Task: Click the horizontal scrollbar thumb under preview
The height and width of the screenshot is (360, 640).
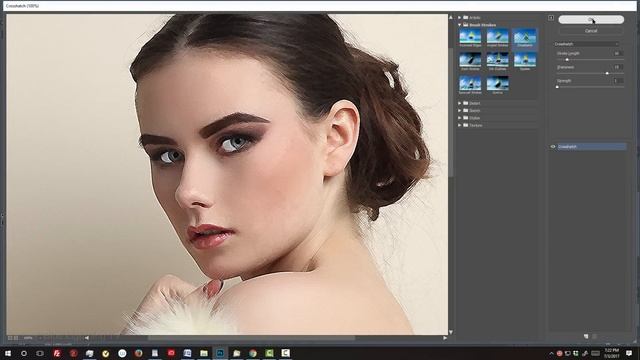Action: [x=251, y=338]
